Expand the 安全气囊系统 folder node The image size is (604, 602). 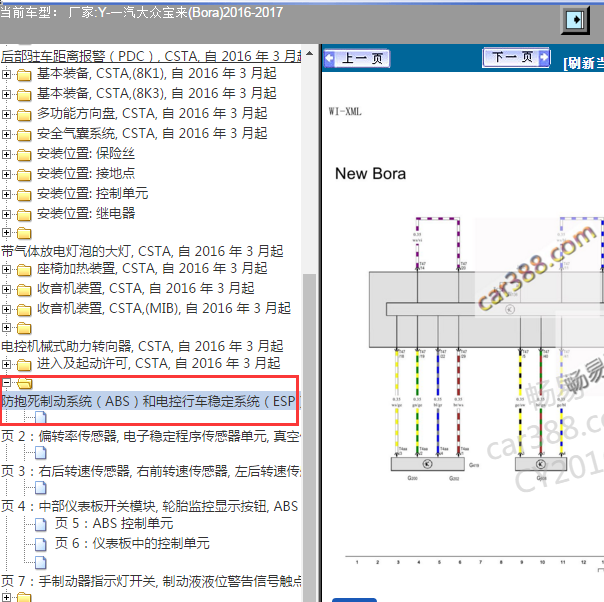pyautogui.click(x=6, y=134)
